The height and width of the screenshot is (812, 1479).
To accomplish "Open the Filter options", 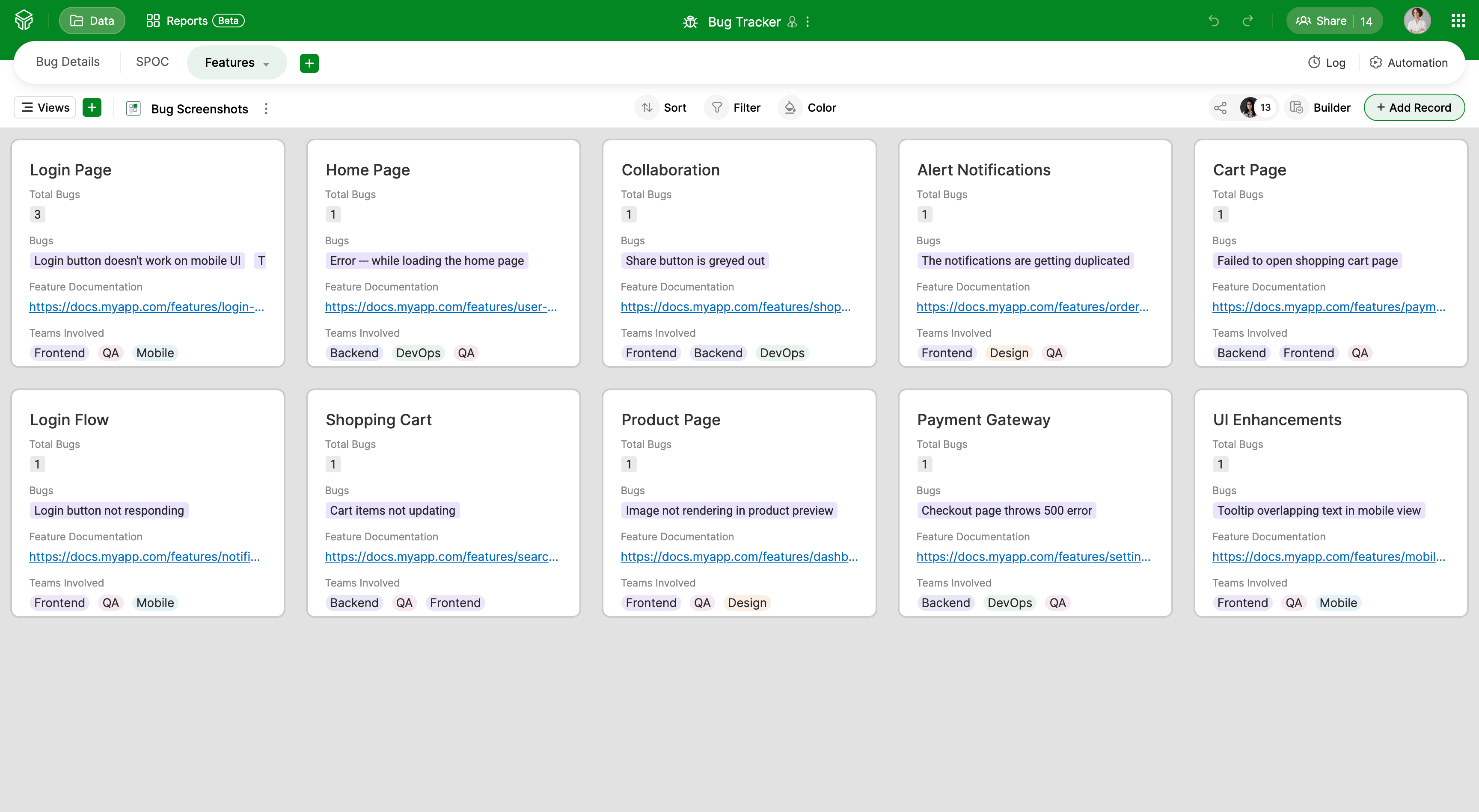I will click(x=736, y=108).
